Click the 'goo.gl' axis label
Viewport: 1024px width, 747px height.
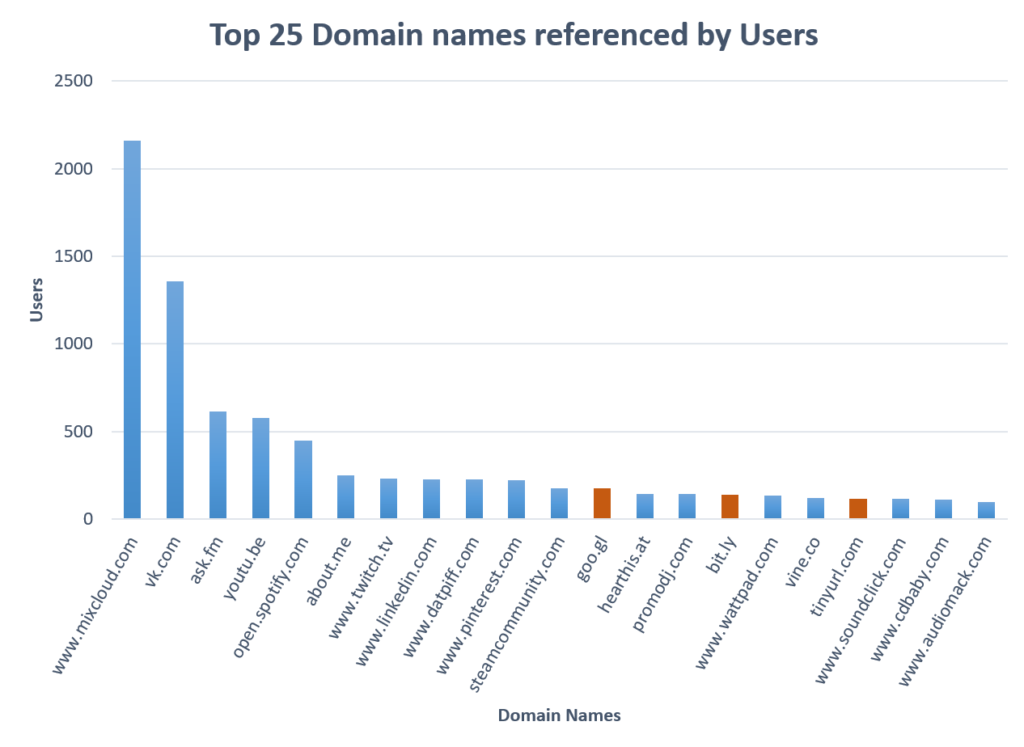tap(592, 559)
